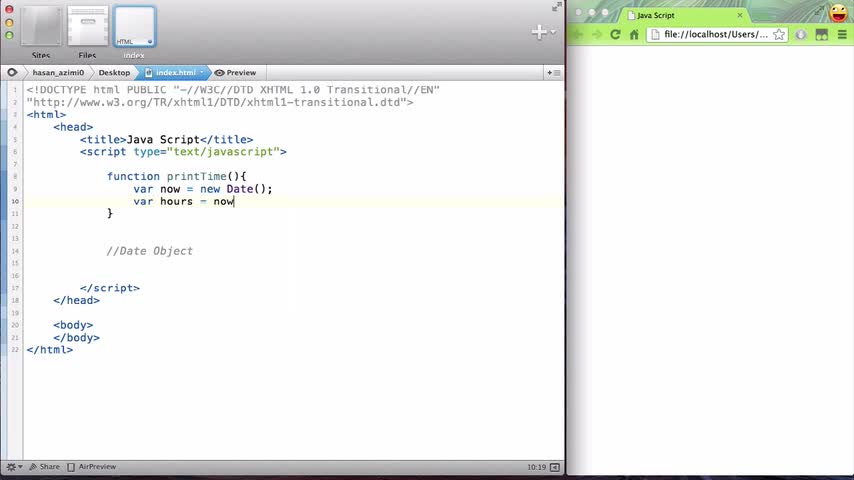Click the Chrome forward arrow
The height and width of the screenshot is (480, 854).
tap(597, 34)
